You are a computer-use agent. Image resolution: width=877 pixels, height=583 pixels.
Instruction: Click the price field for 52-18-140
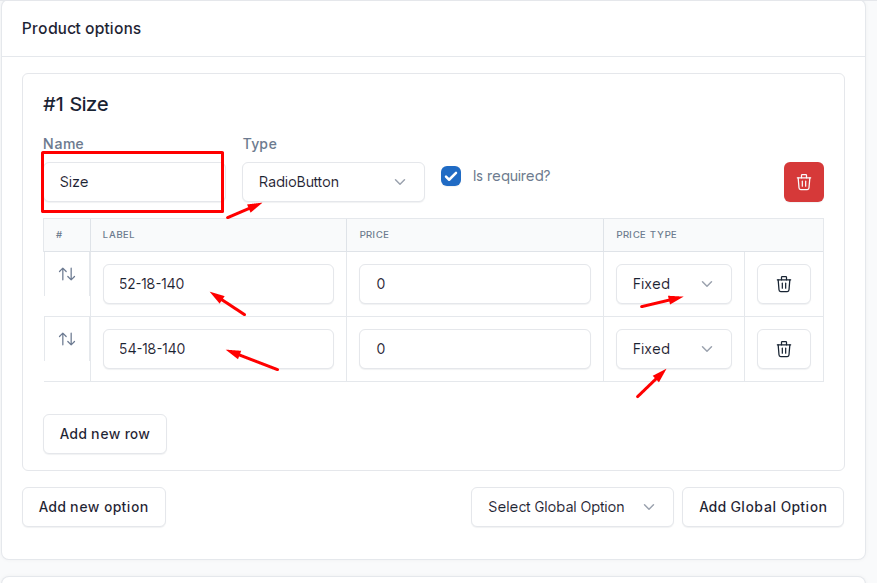(x=475, y=284)
